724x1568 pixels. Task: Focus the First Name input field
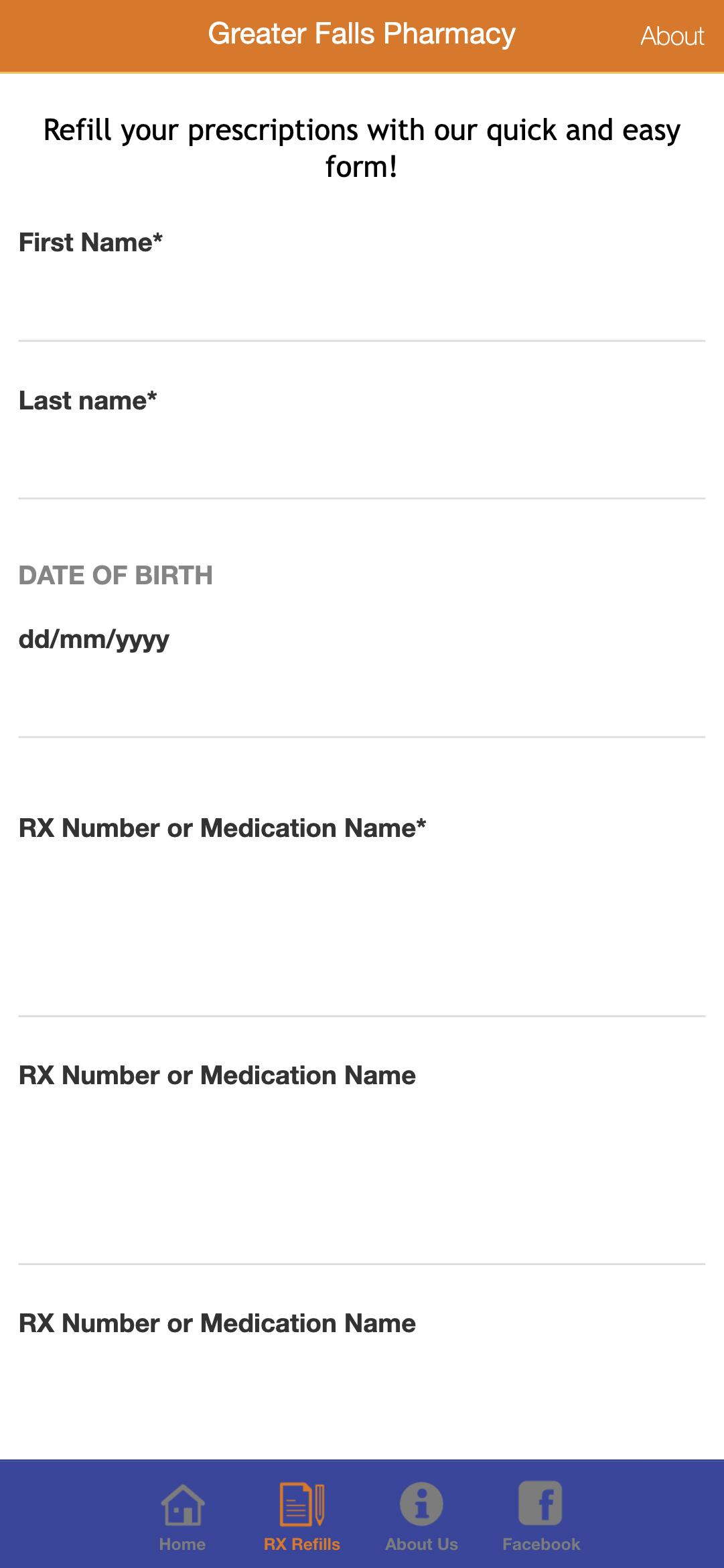tap(362, 302)
